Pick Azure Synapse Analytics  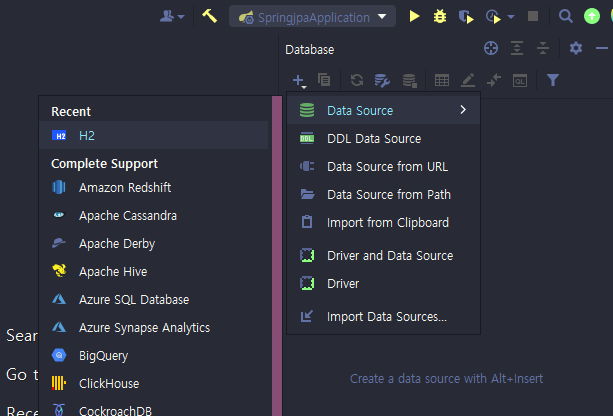click(x=154, y=328)
